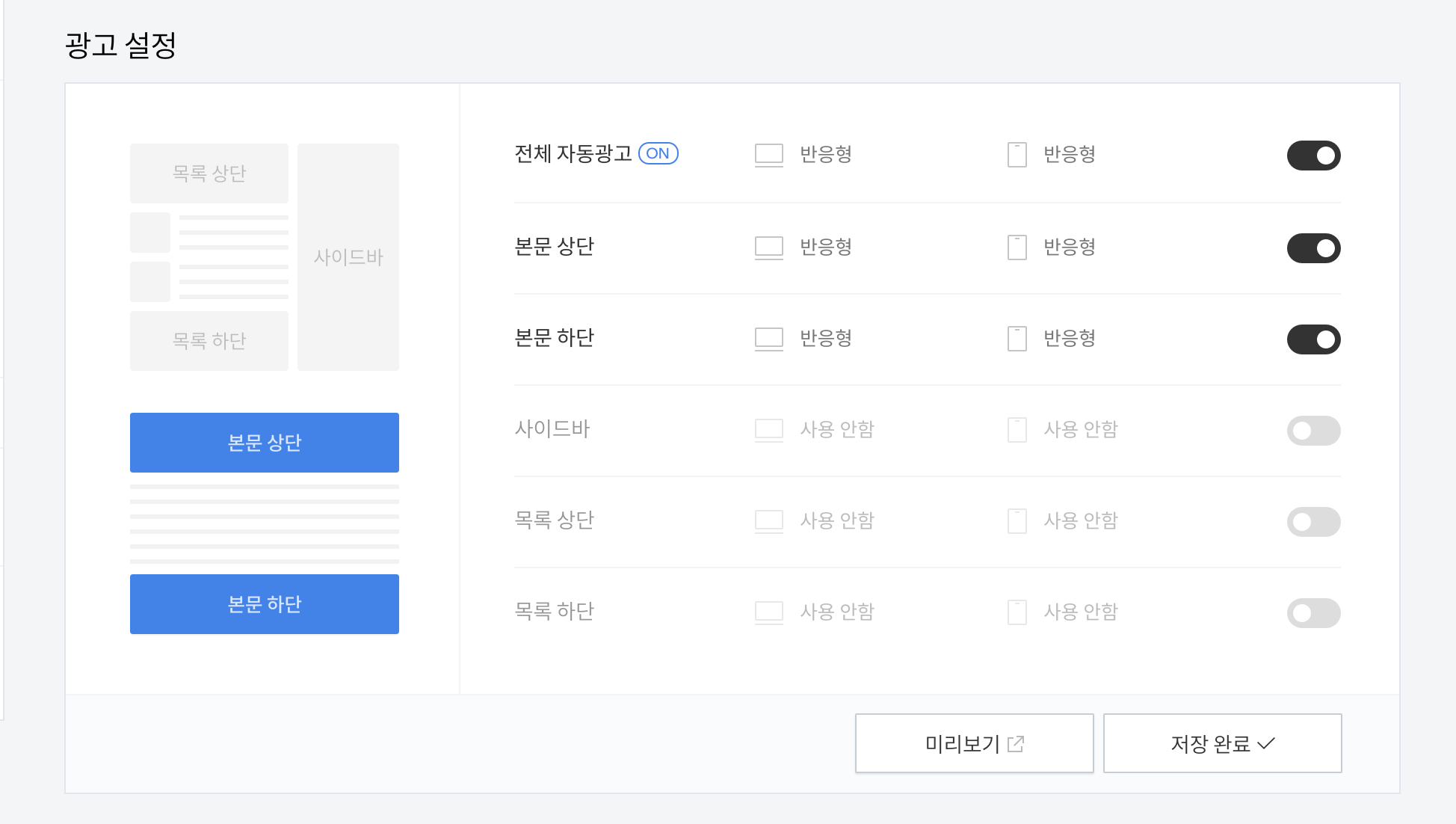This screenshot has height=824, width=1456.
Task: Select the blue 본문 상단 layout block
Action: coord(264,443)
